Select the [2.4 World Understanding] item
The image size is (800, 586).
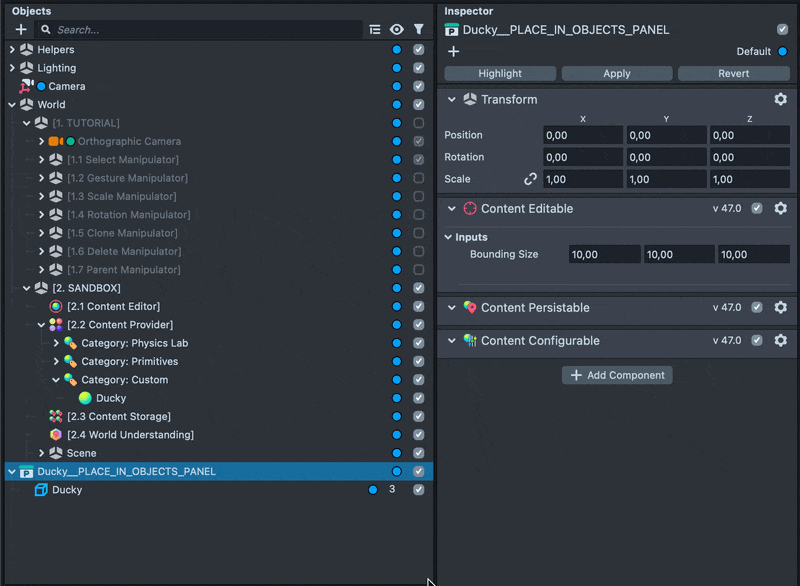coord(130,435)
